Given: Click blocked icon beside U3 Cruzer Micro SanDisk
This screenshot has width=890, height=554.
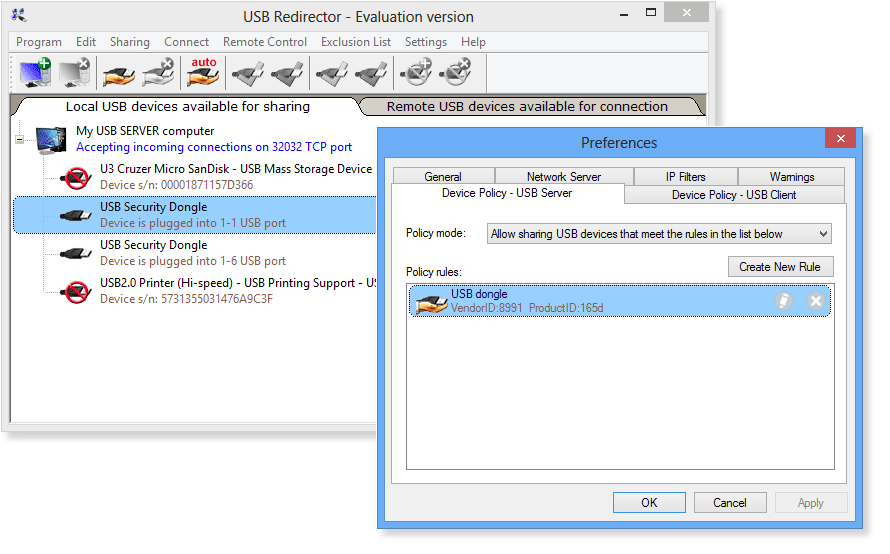Looking at the screenshot, I should point(77,178).
